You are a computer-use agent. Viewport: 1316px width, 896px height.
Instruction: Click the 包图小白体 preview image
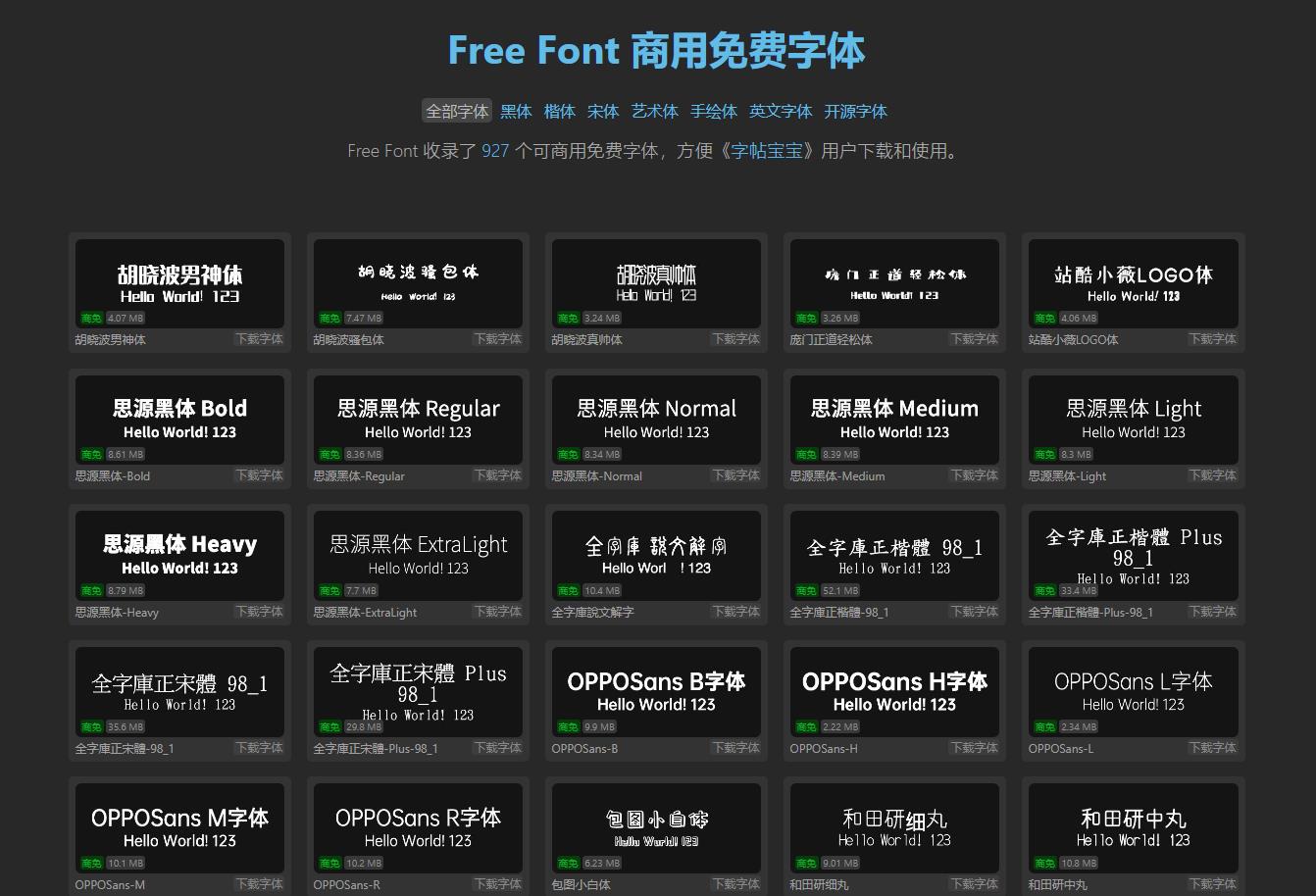(656, 828)
